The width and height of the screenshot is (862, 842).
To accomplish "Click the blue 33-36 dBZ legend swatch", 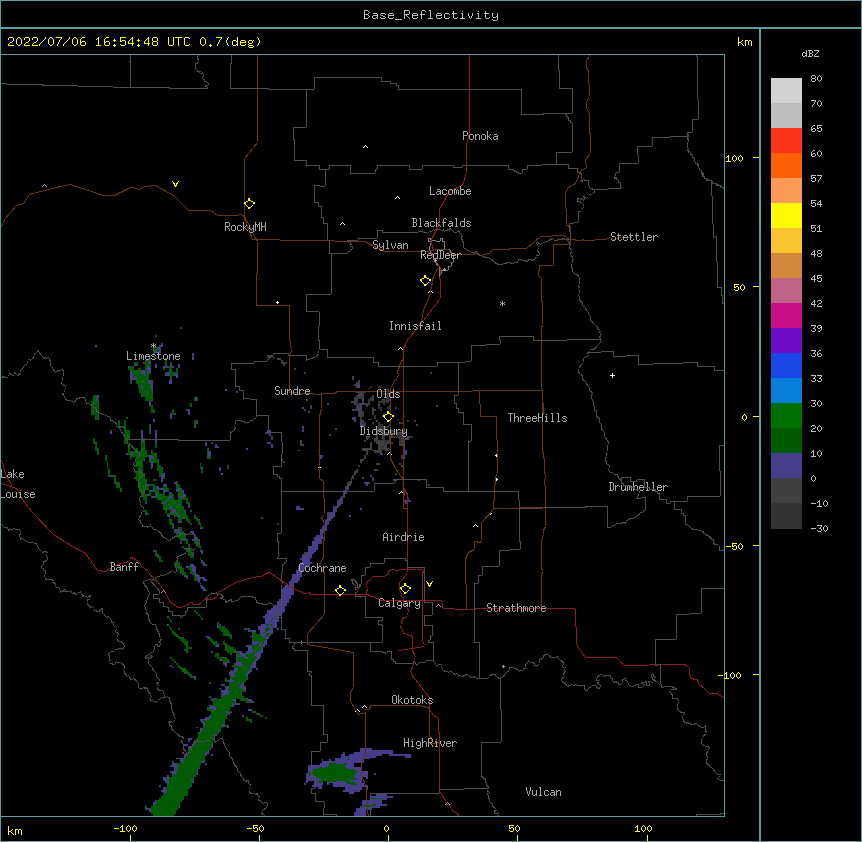I will pyautogui.click(x=786, y=365).
